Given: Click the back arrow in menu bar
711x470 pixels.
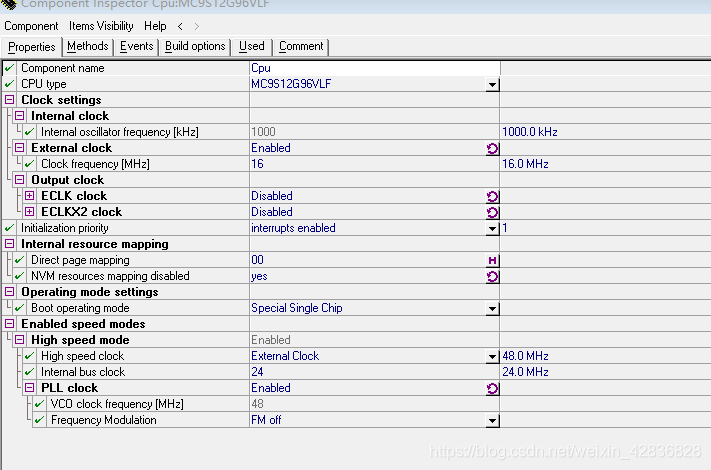Looking at the screenshot, I should 180,26.
